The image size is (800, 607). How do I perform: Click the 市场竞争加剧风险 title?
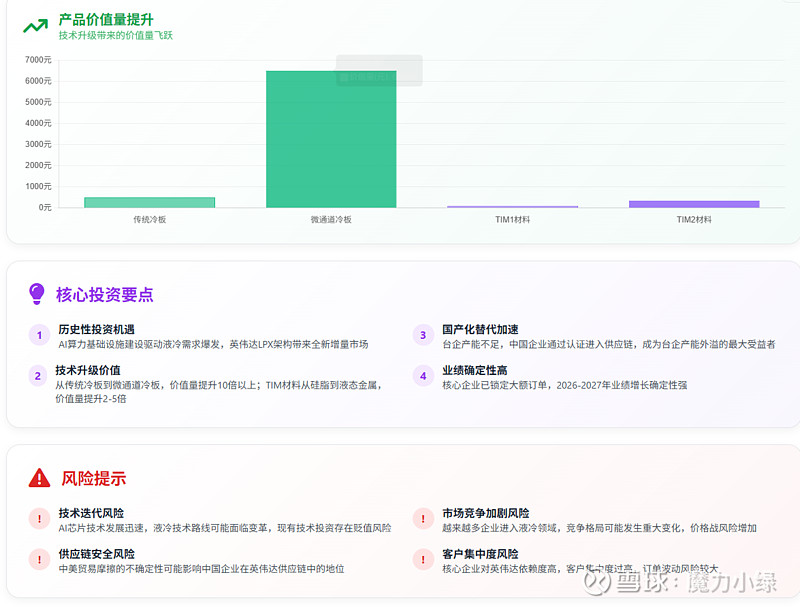486,513
